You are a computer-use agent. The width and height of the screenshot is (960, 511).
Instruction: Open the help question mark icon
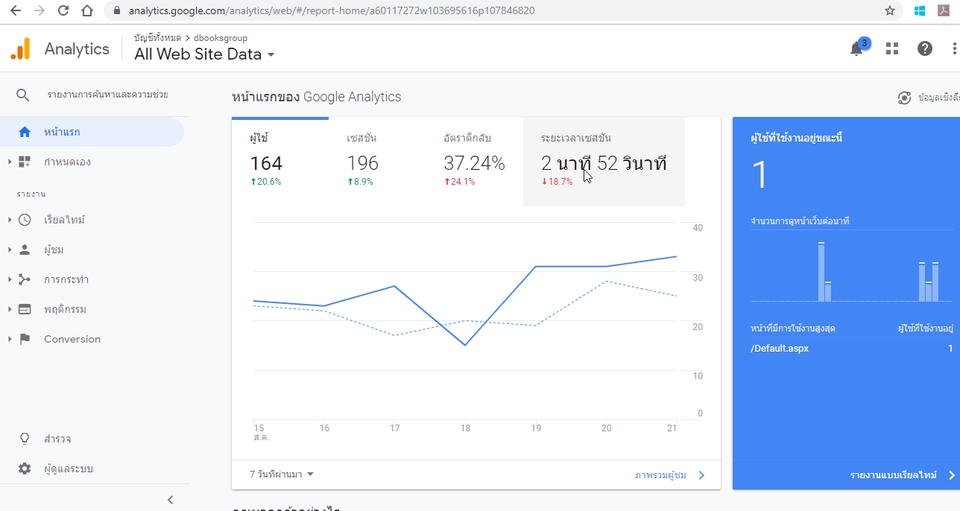click(x=925, y=49)
